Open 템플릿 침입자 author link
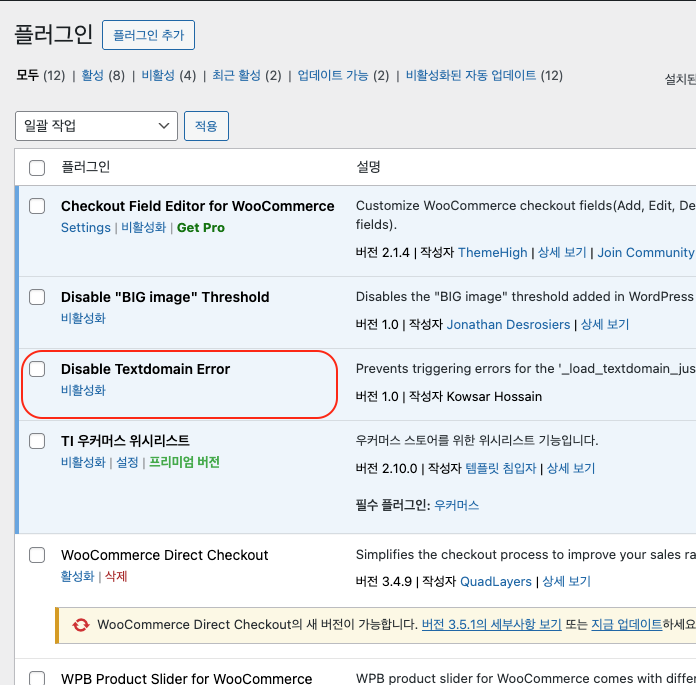 click(x=501, y=468)
